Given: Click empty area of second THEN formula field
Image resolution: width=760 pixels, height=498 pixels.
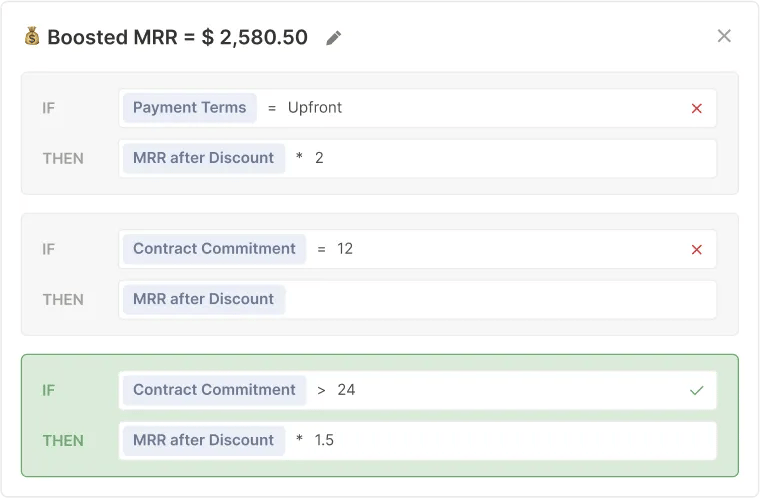Looking at the screenshot, I should [x=499, y=300].
